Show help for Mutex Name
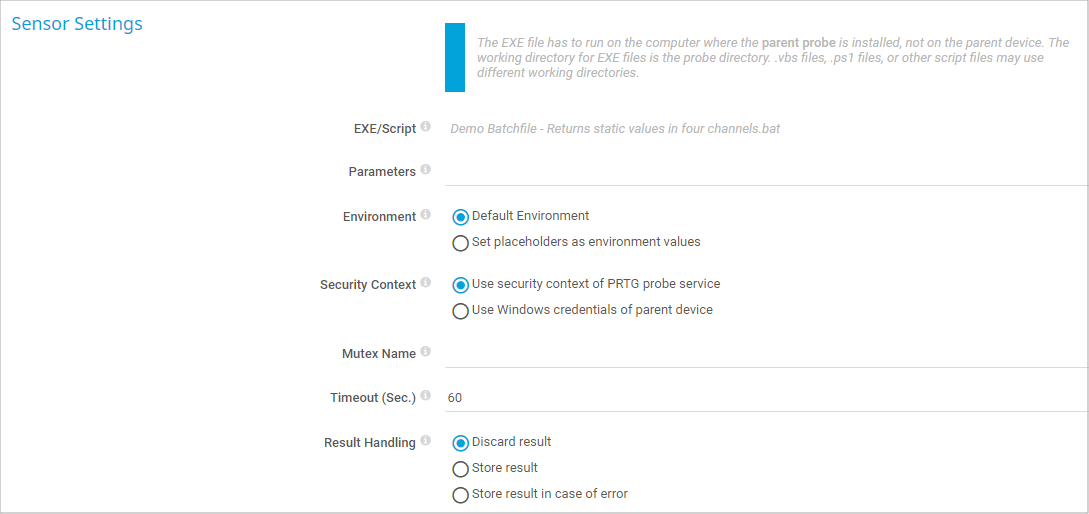1089x514 pixels. coord(426,352)
